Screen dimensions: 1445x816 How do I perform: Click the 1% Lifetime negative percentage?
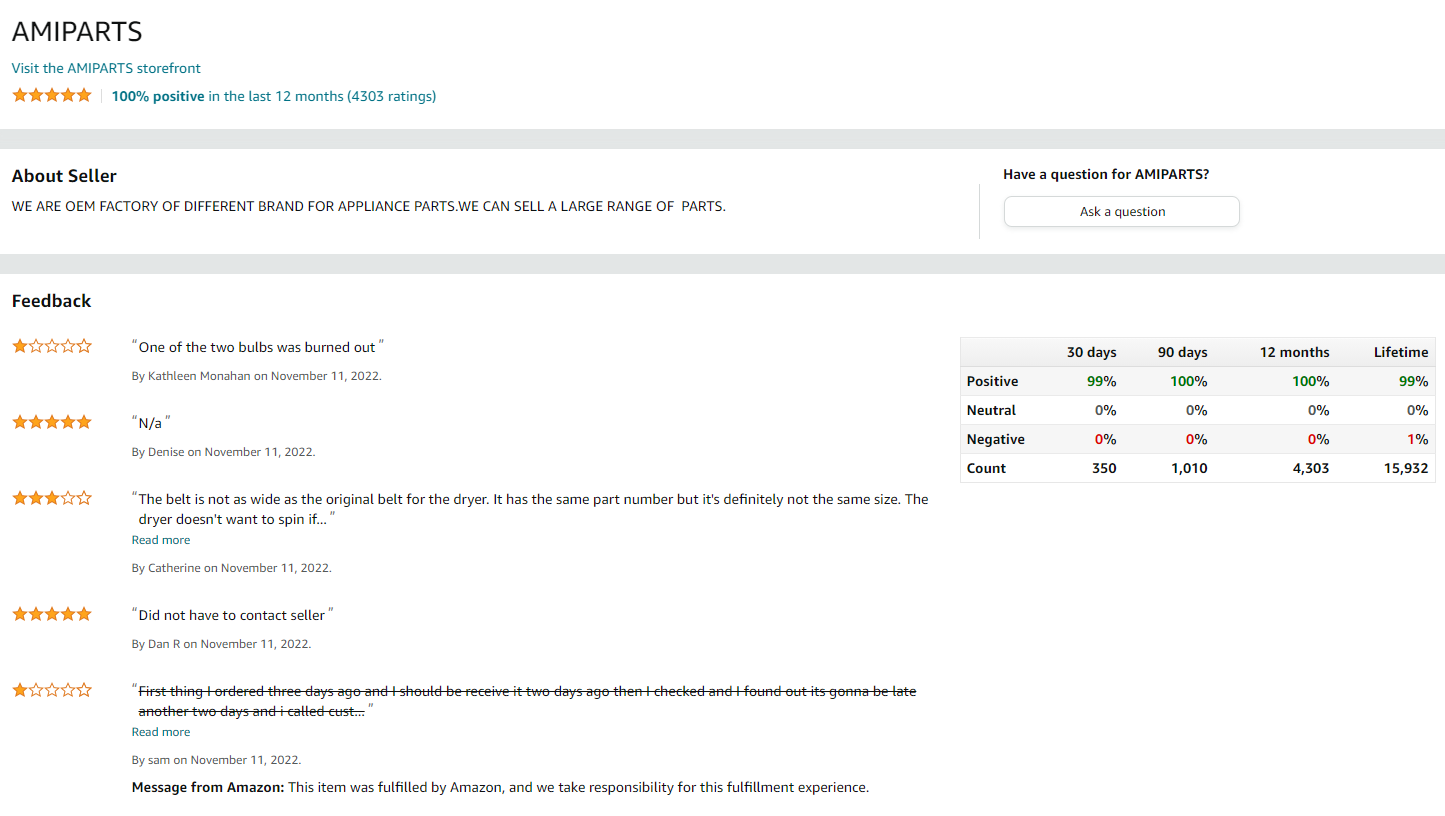click(x=1418, y=439)
